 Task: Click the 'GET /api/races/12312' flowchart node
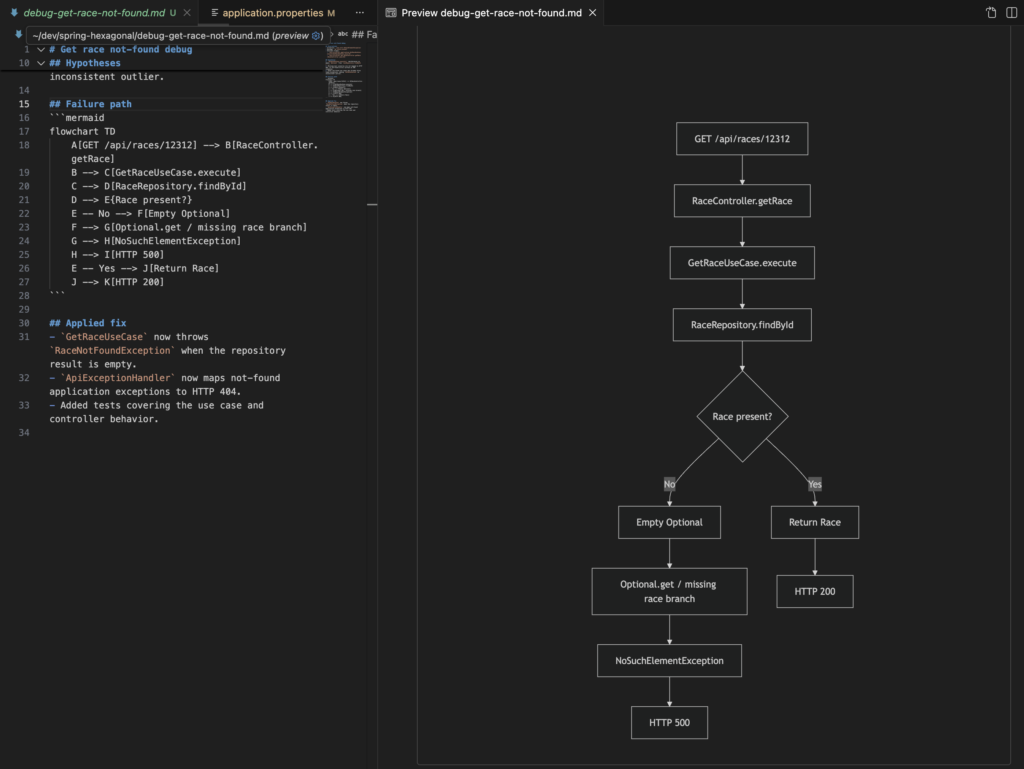742,139
